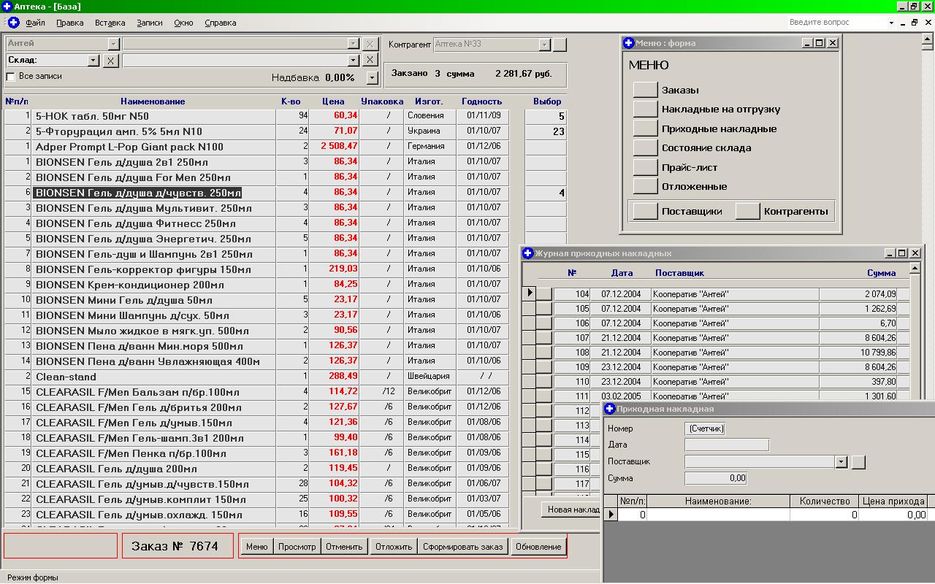Screen dimensions: 935x584
Task: Click invoice sum 10 799,86 in journal
Action: point(858,353)
